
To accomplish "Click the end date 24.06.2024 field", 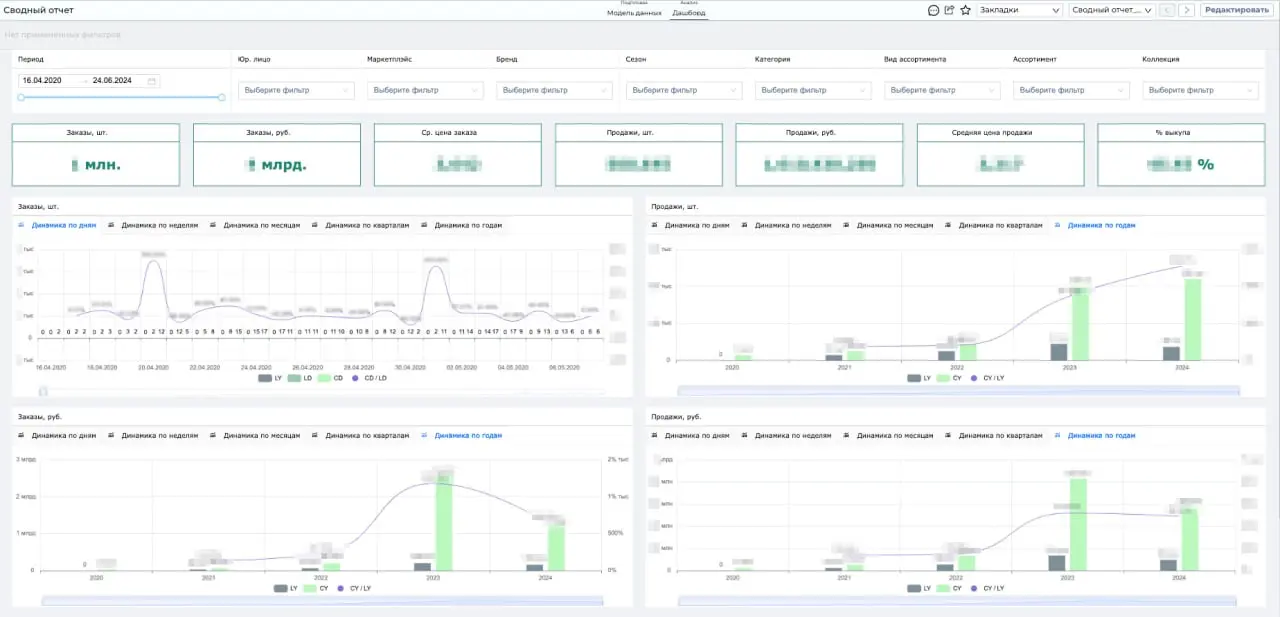I will 113,81.
